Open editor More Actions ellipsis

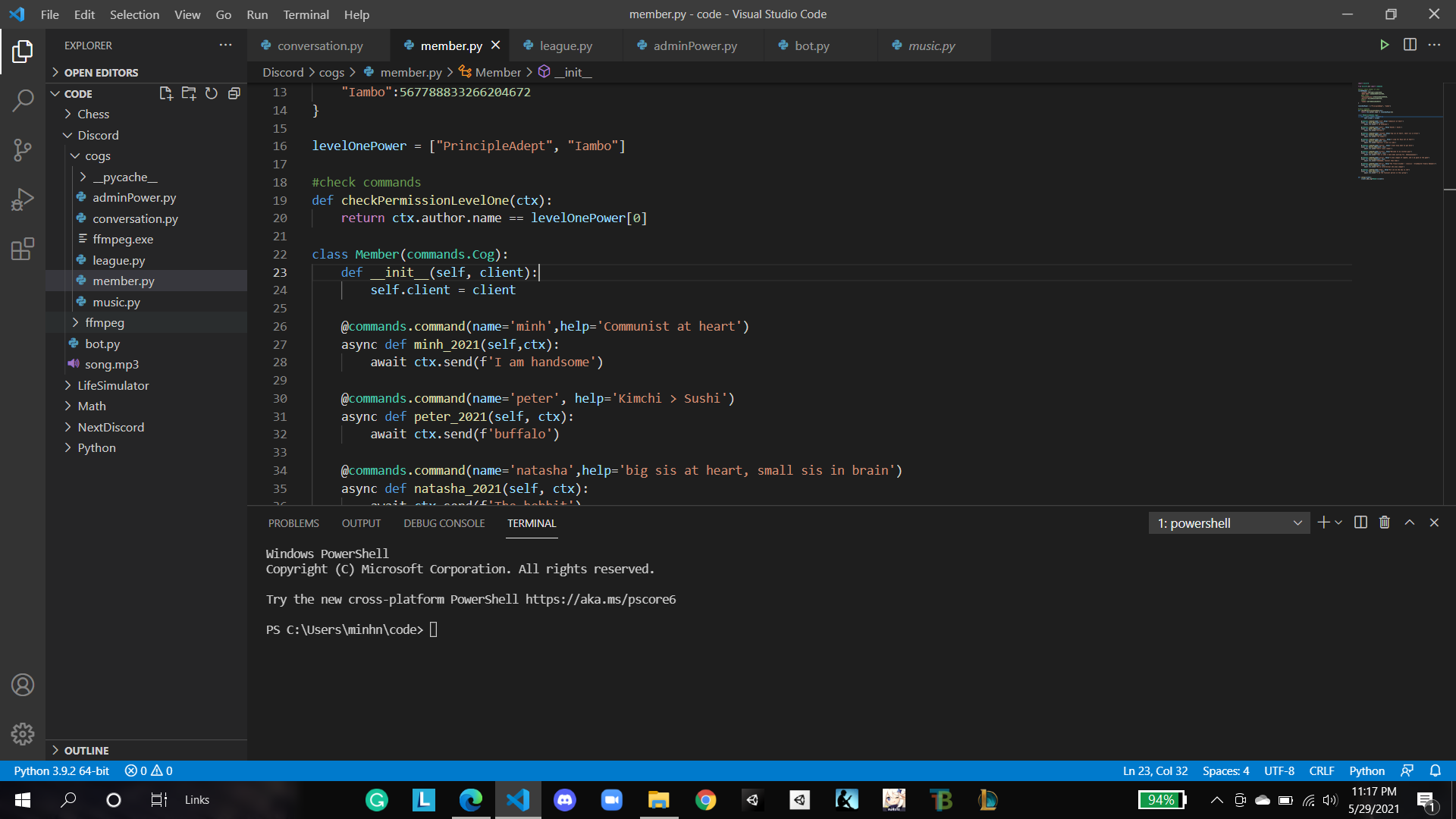click(x=1434, y=45)
